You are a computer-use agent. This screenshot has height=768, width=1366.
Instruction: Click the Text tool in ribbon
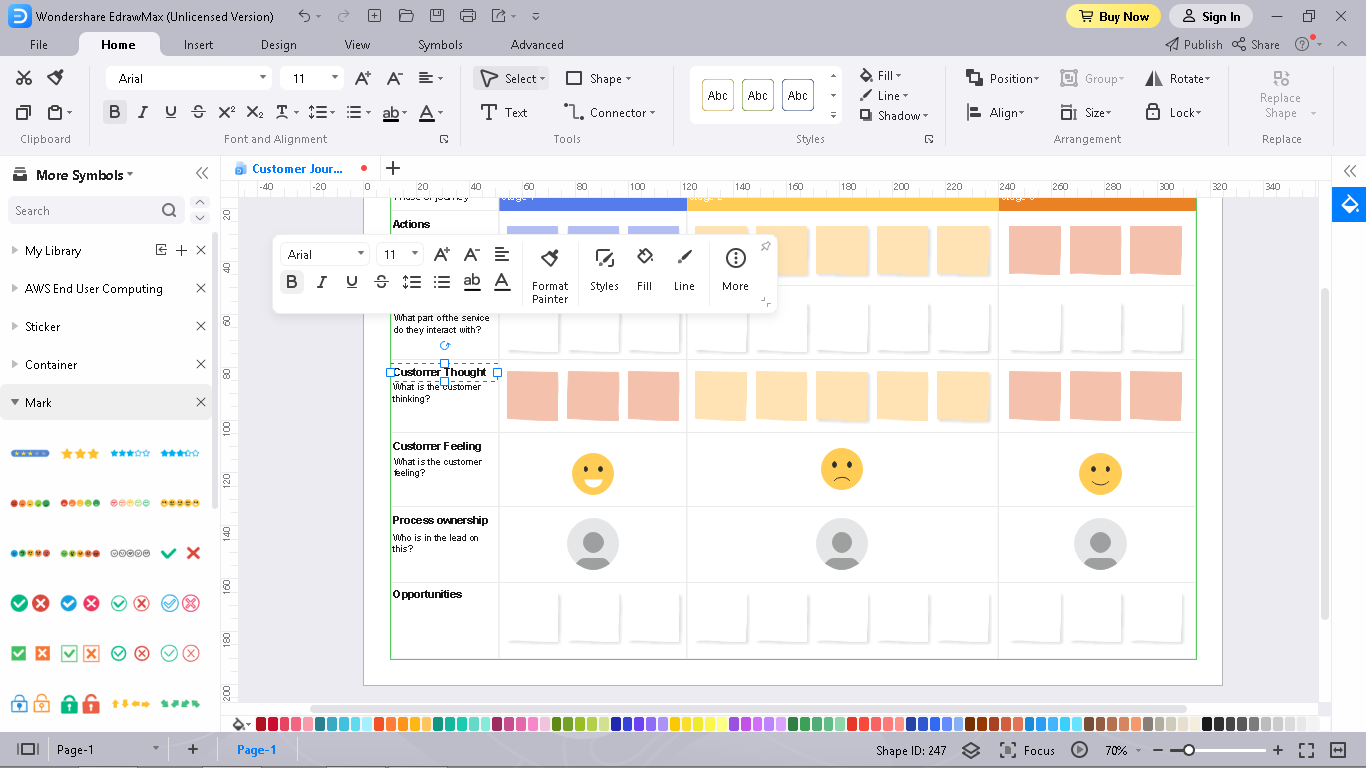click(504, 113)
